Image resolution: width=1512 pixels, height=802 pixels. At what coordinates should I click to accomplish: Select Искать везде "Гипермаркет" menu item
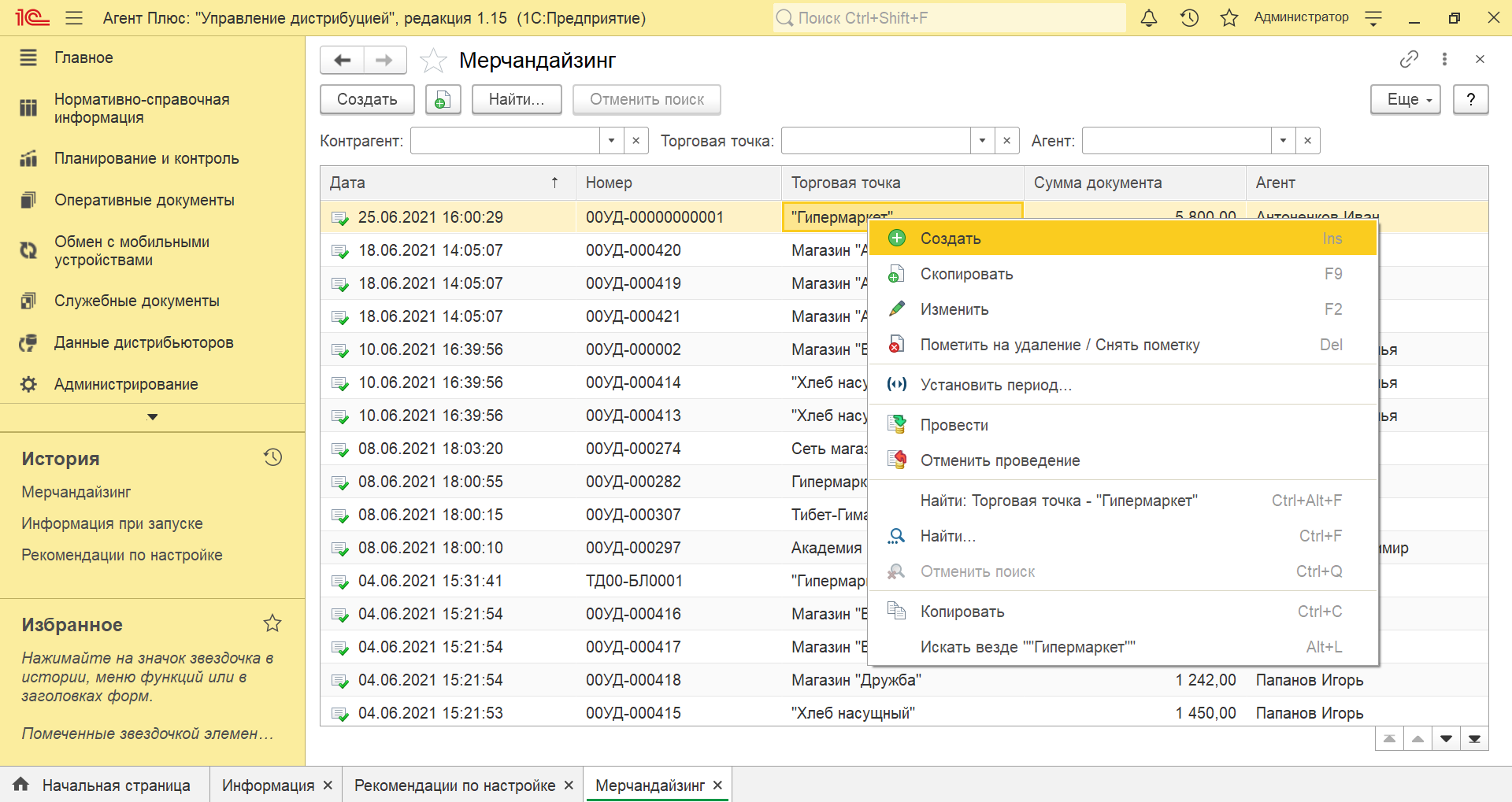click(x=1123, y=647)
